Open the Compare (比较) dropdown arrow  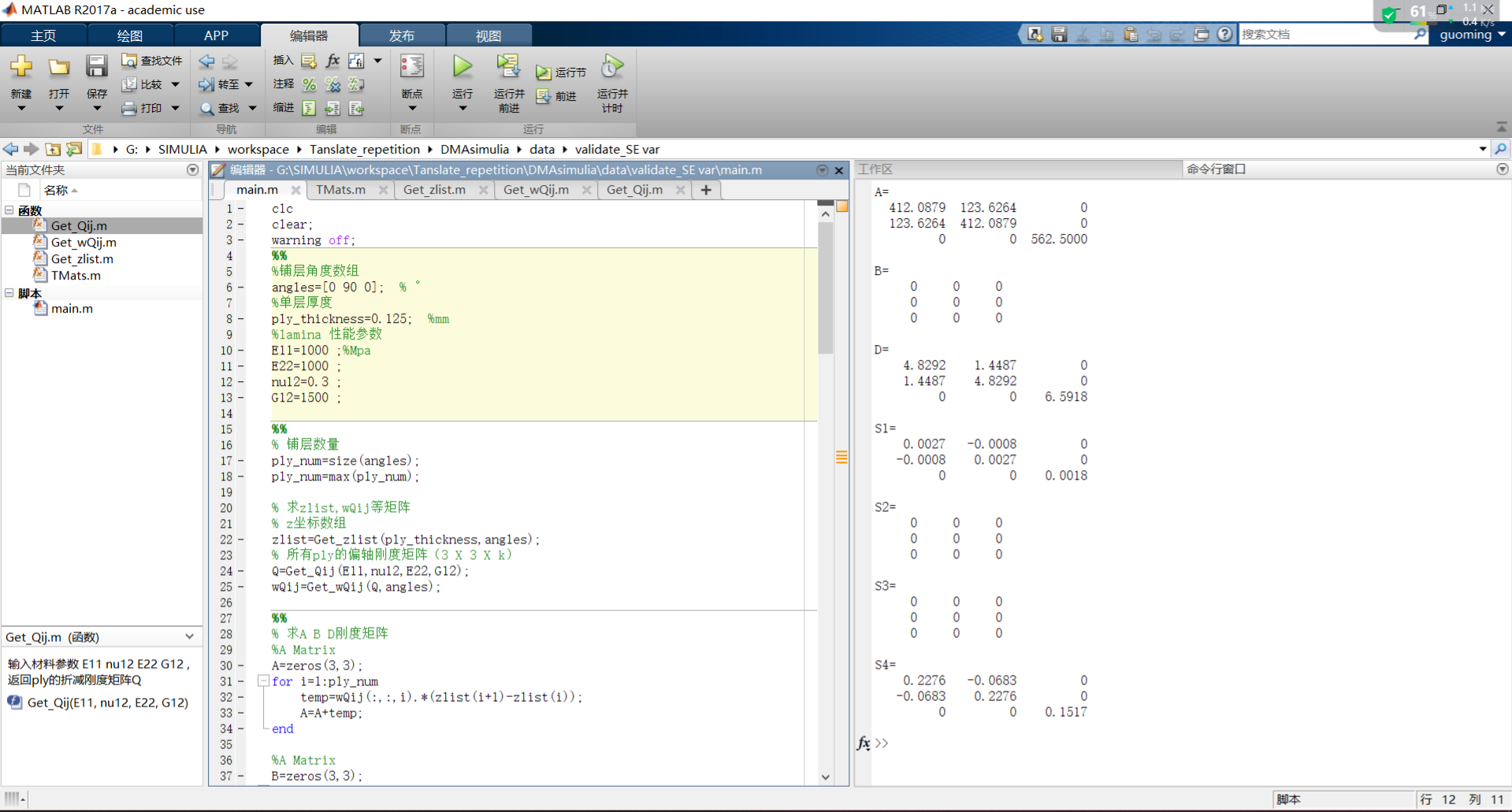[x=175, y=84]
